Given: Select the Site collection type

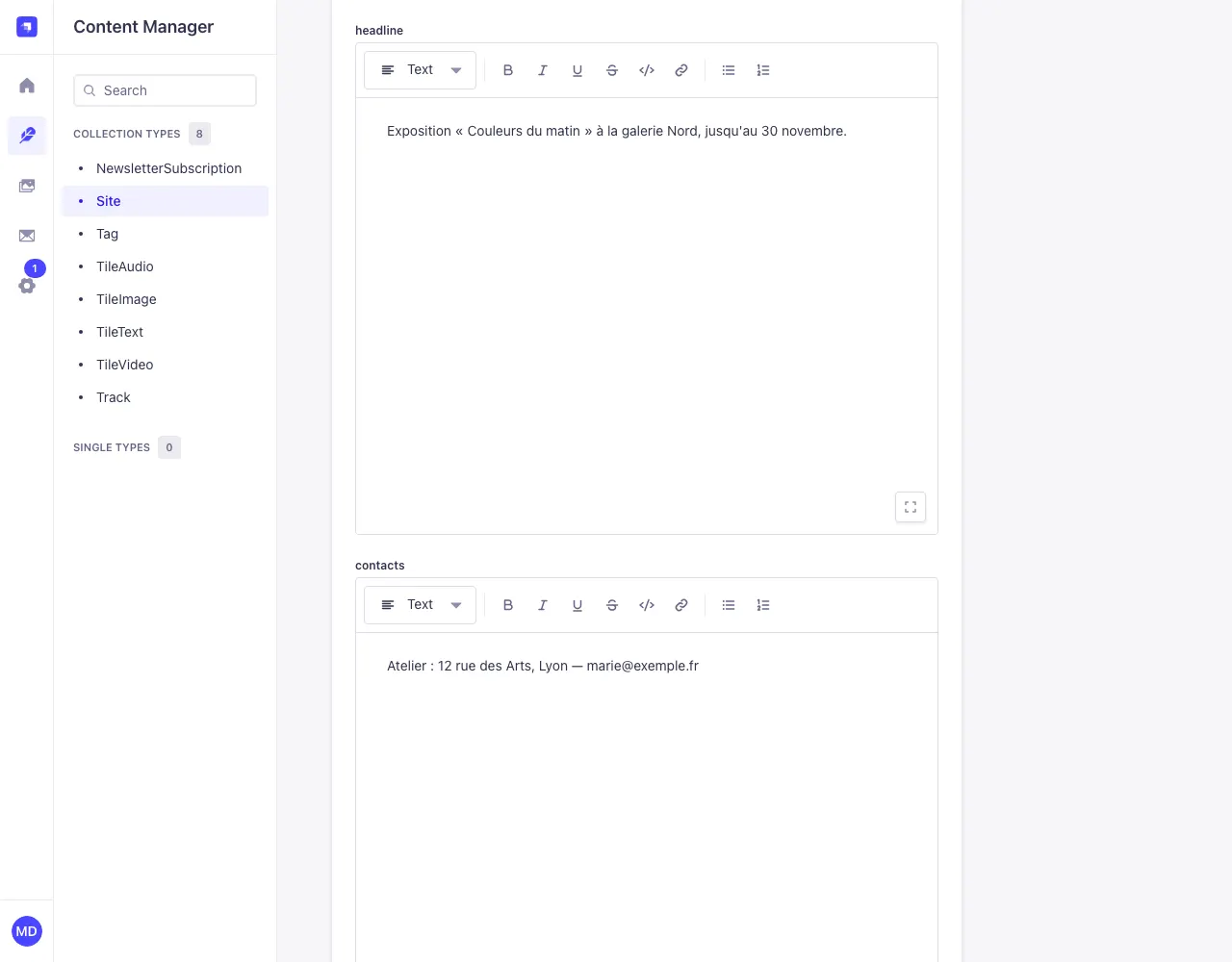Looking at the screenshot, I should tap(166, 201).
